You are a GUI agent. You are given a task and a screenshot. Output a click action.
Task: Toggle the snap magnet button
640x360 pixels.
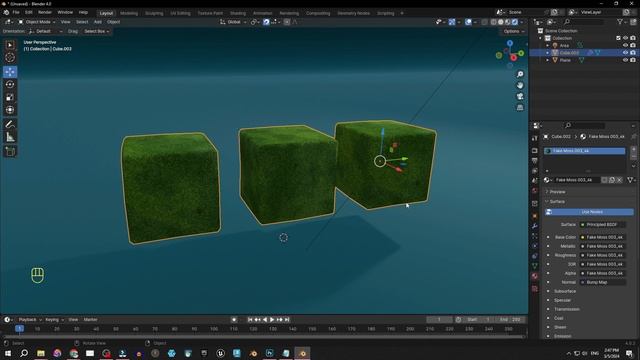(x=266, y=22)
